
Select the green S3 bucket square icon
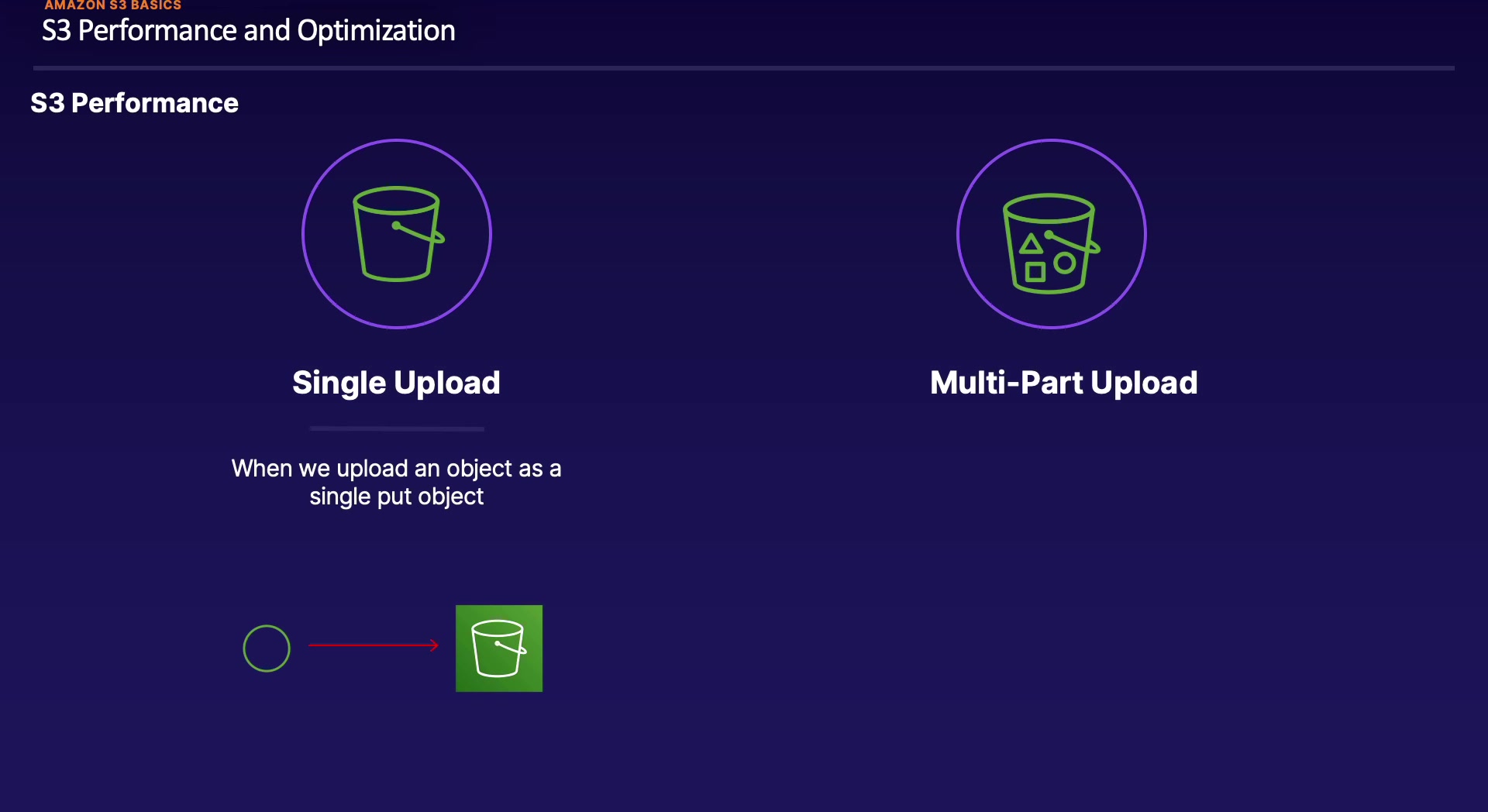[x=499, y=649]
